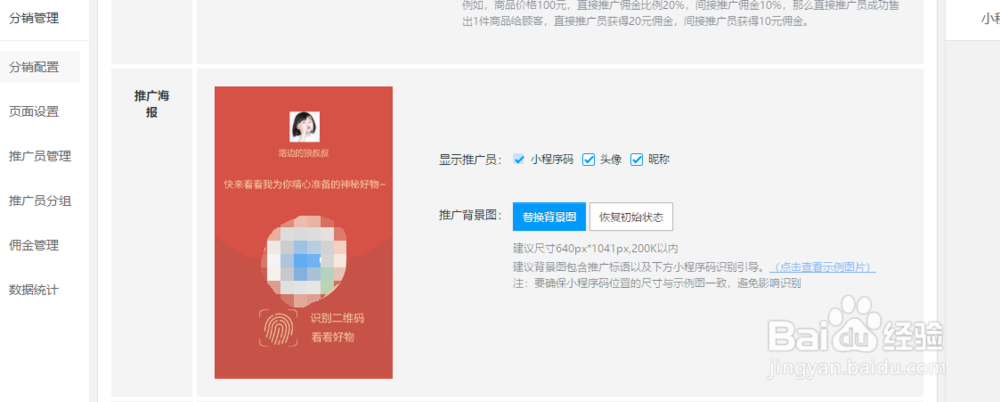Click the nickname text under the avatar

click(x=304, y=153)
